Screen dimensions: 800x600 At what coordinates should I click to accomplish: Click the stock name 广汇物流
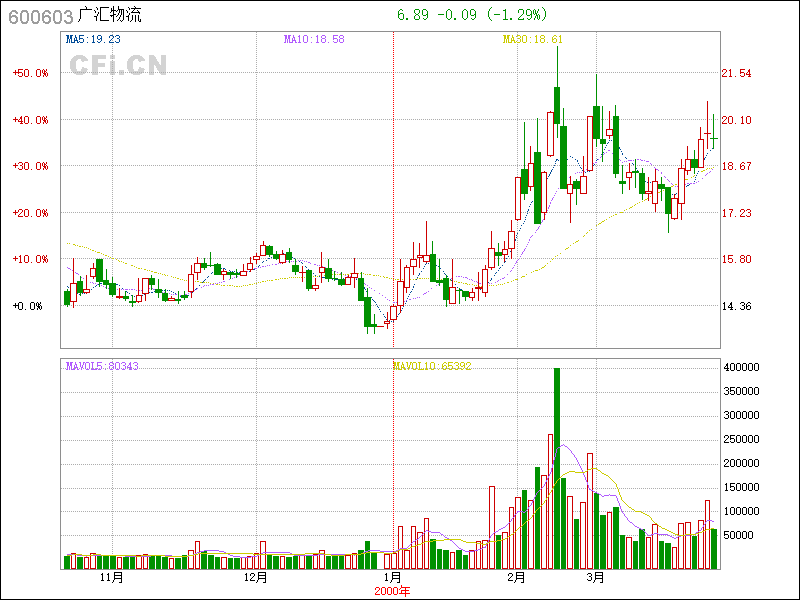114,16
